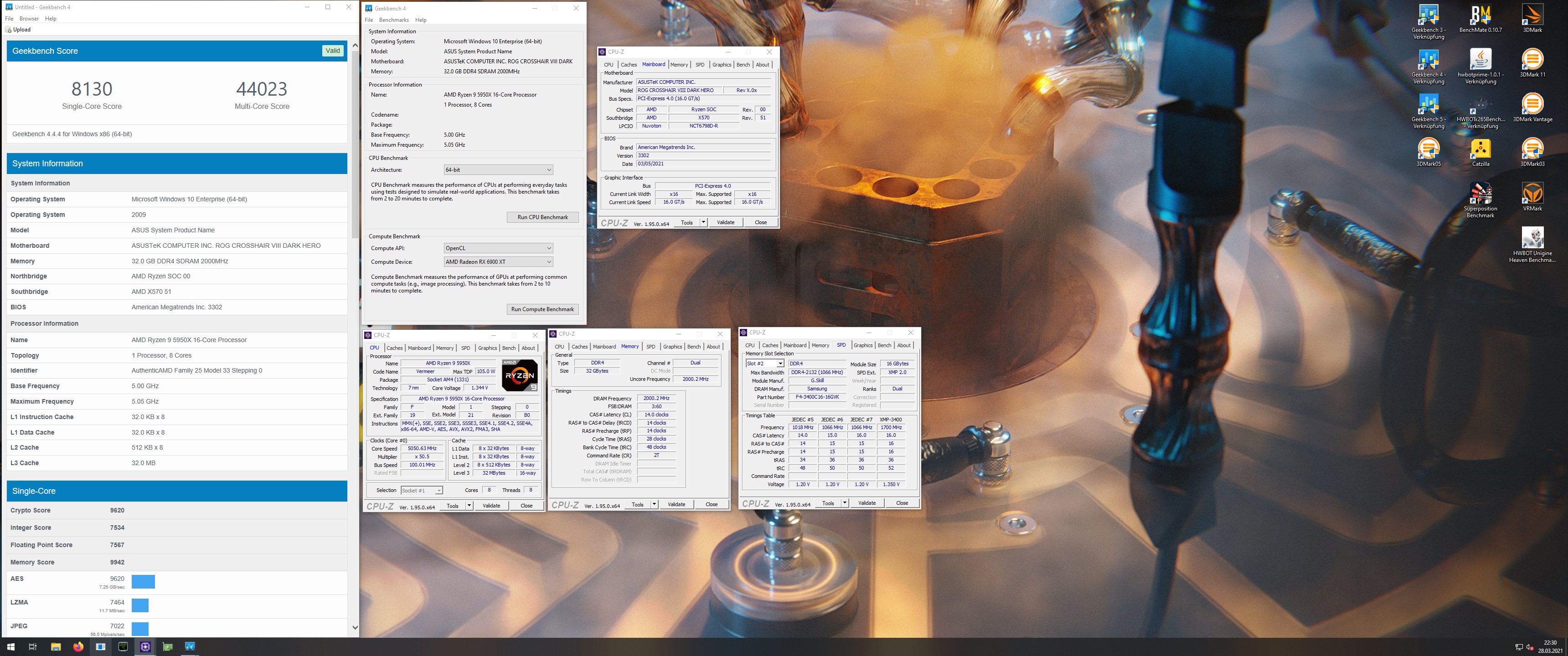Switch to Graphics tab in CPU-Z Mainboard window
The width and height of the screenshot is (1568, 656).
[721, 65]
